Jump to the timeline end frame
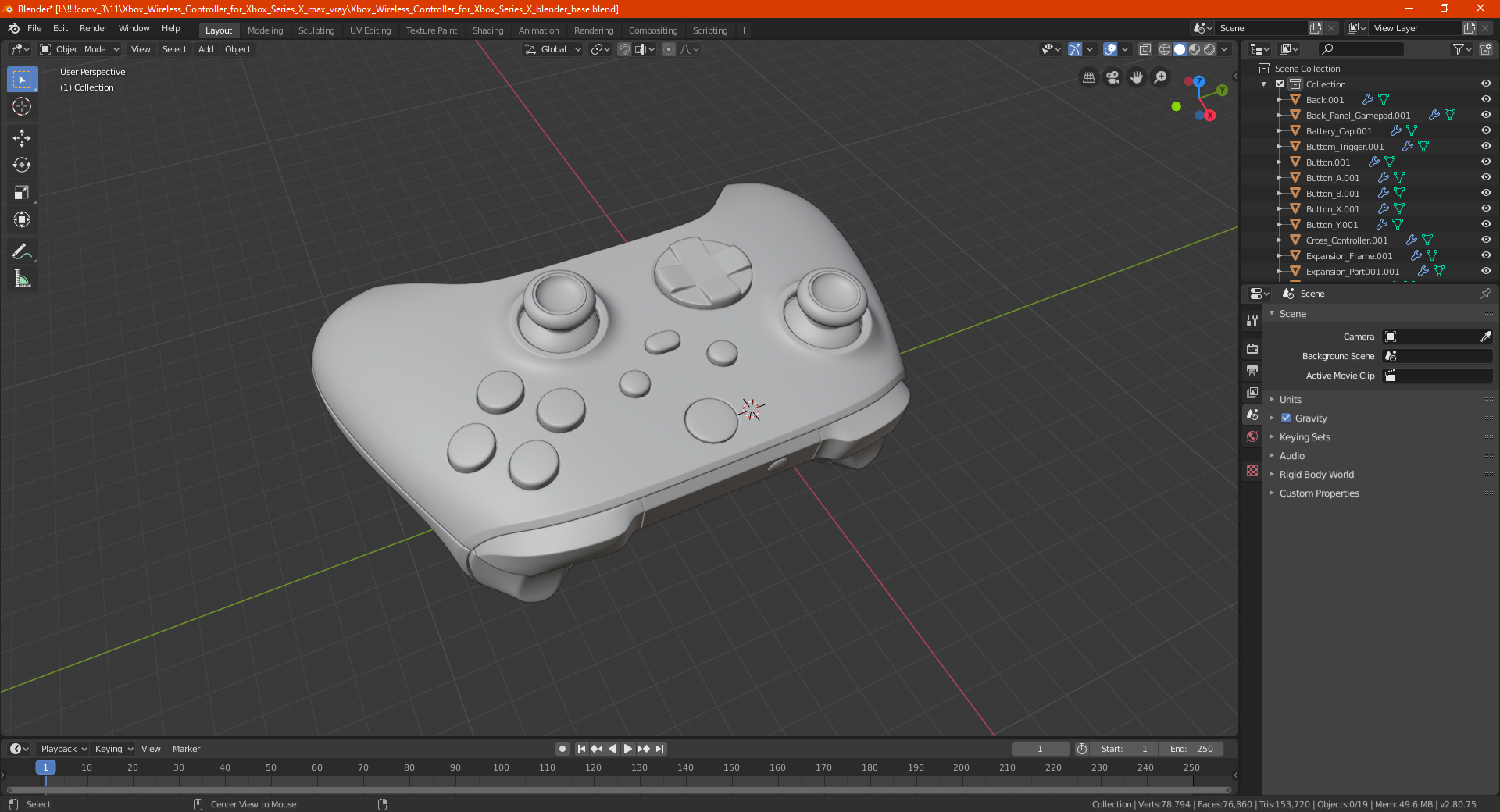This screenshot has width=1500, height=812. click(x=659, y=749)
